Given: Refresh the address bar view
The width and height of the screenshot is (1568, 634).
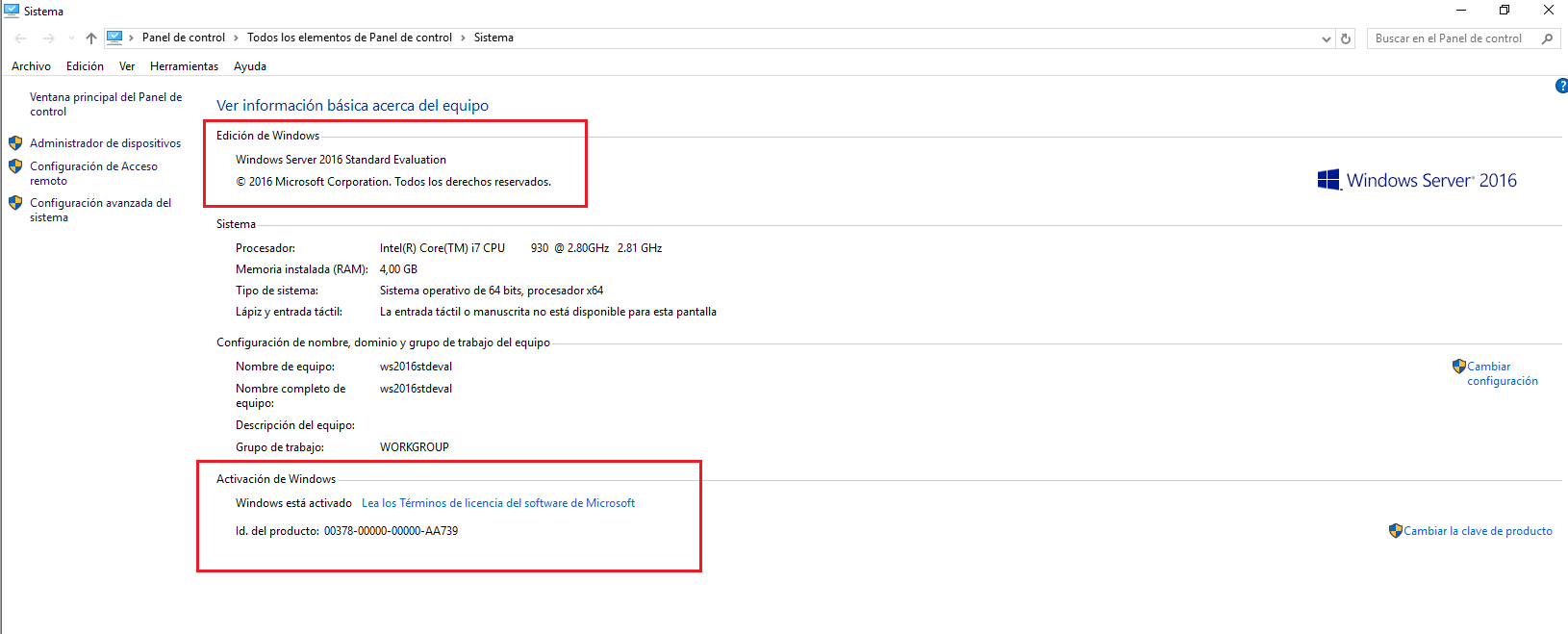Looking at the screenshot, I should (x=1346, y=38).
